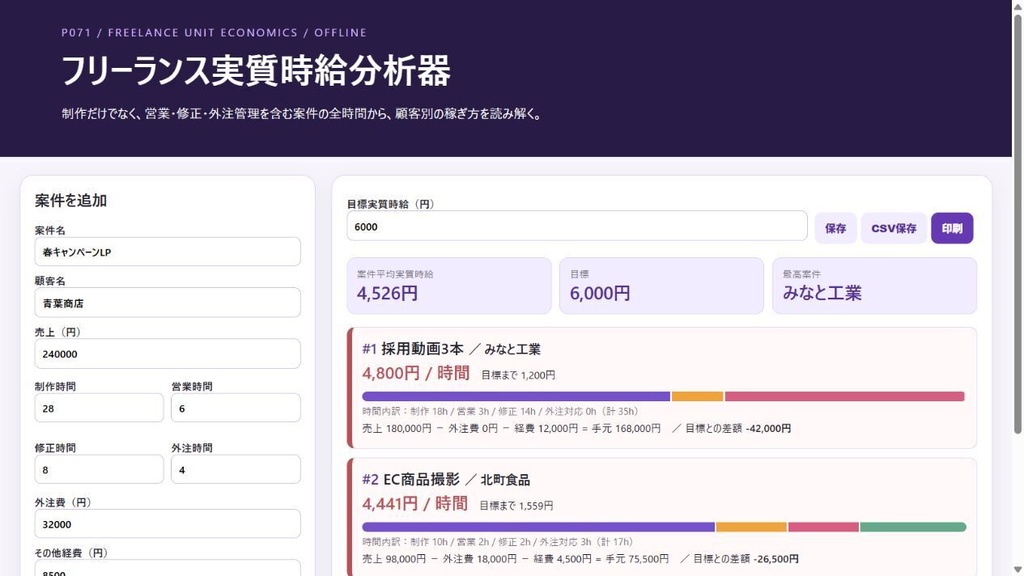Click purple 制作 segment of #1 time bar

click(516, 396)
